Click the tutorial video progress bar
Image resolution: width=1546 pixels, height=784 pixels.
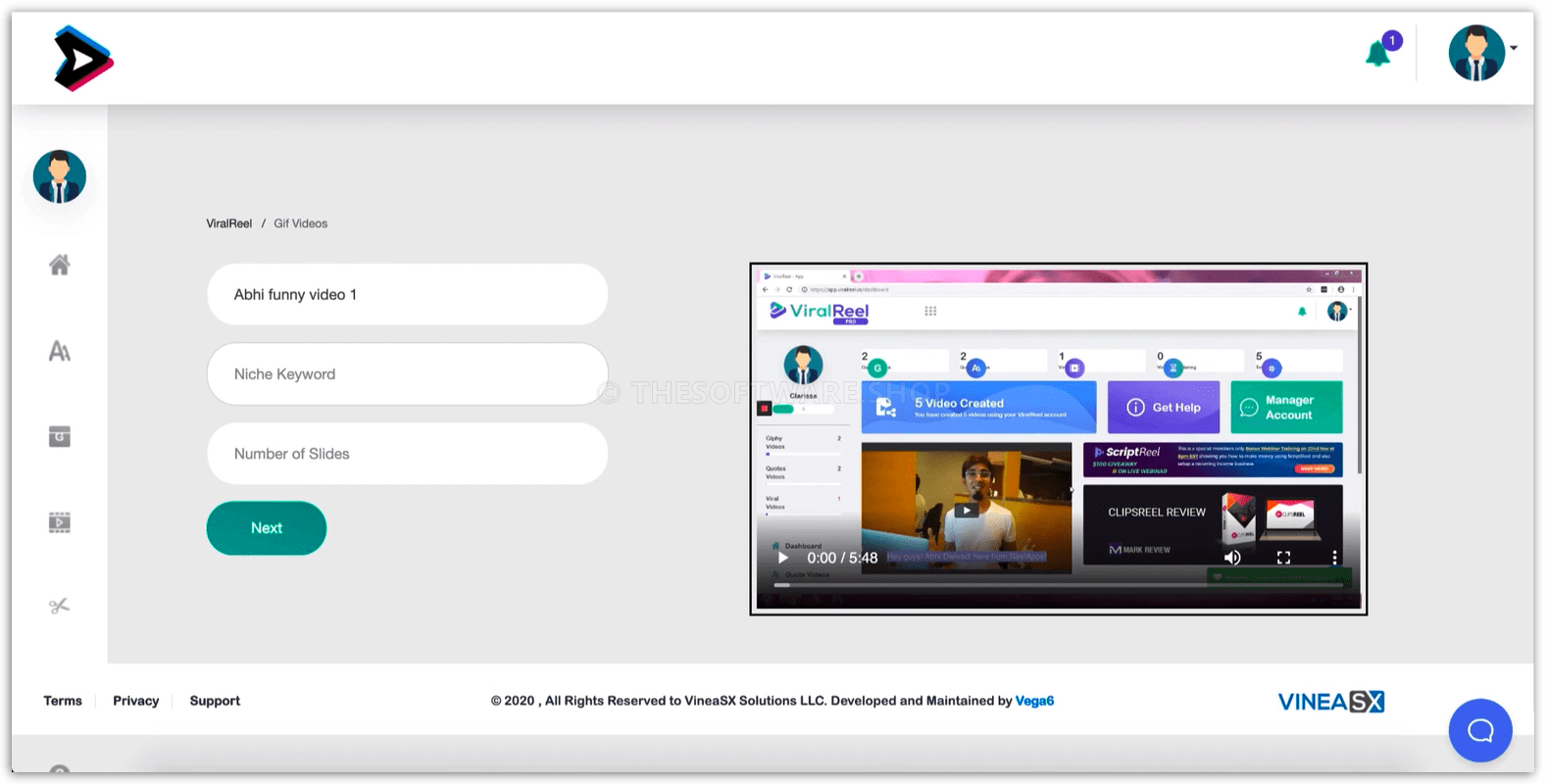coord(1059,585)
